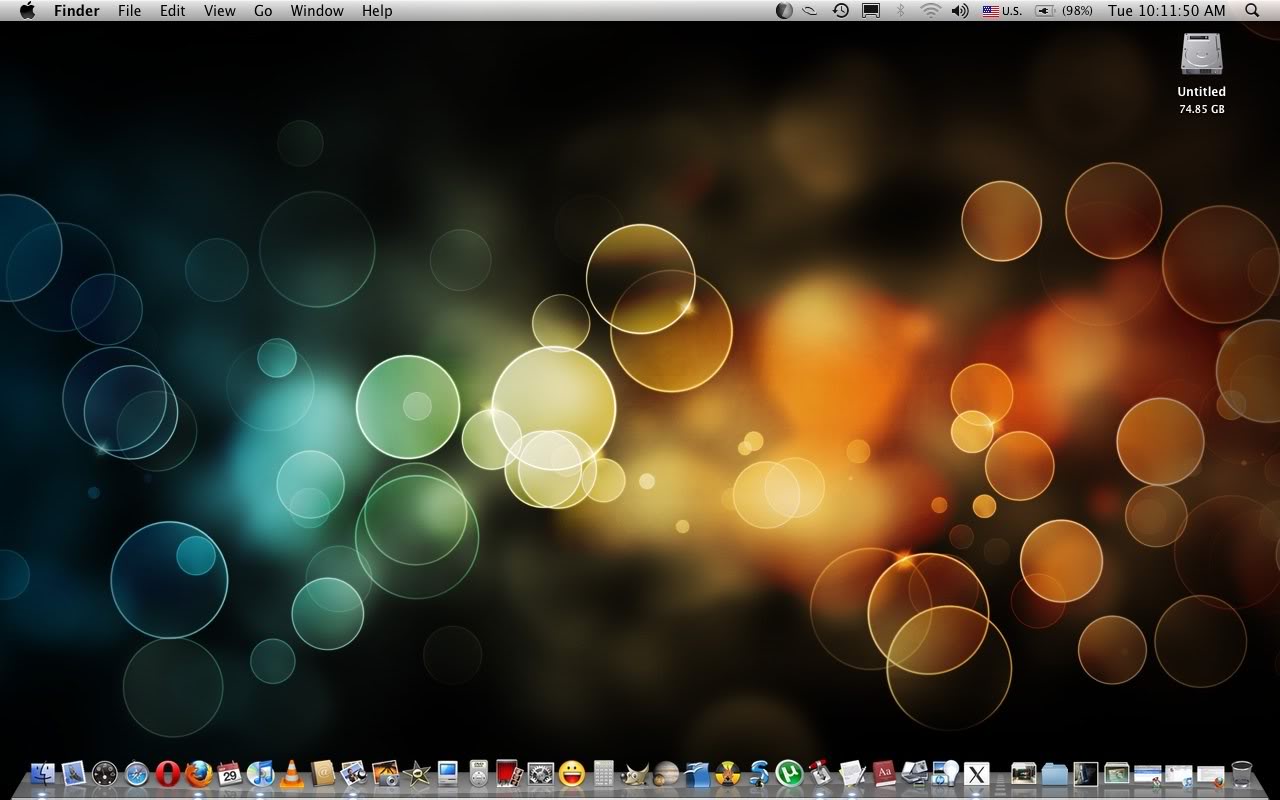Launch iPhoto camera icon in dock
This screenshot has width=1280, height=800.
point(385,773)
